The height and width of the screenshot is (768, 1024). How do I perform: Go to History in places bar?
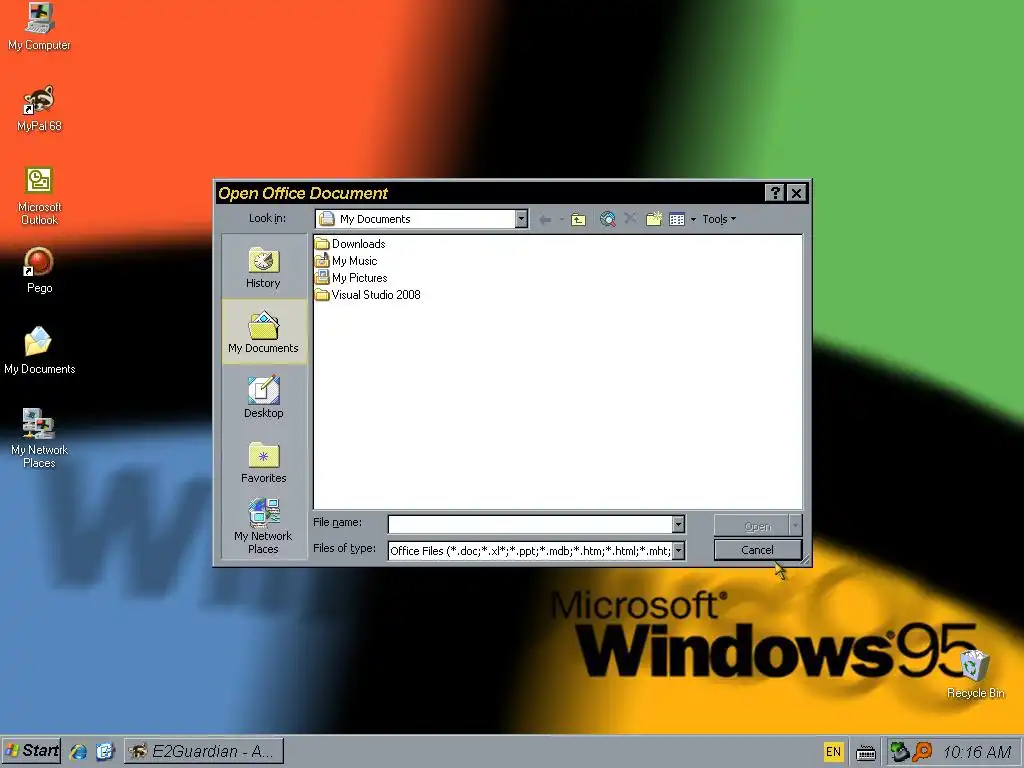(x=263, y=267)
